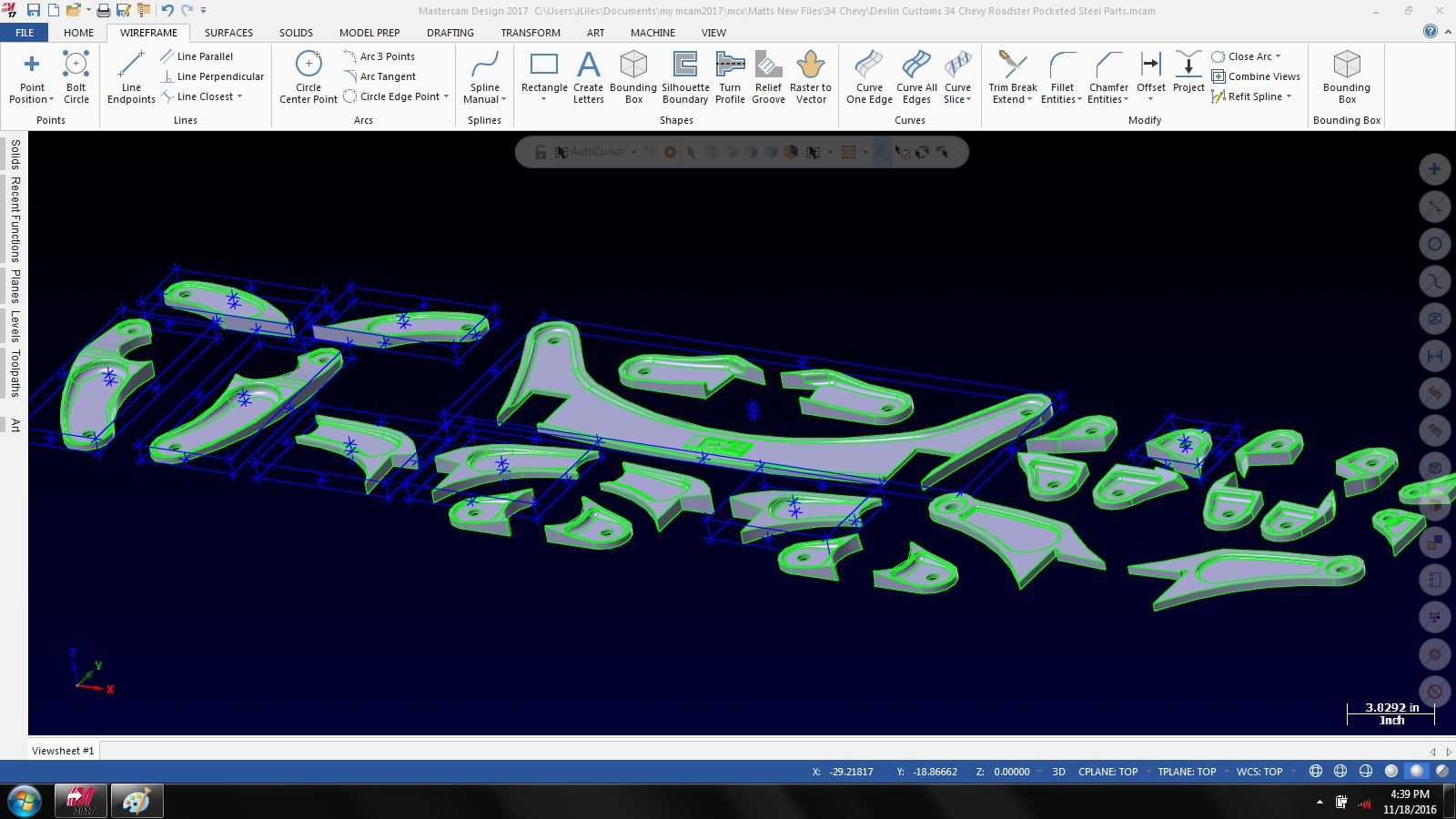Expand the Point Position dropdown
This screenshot has width=1456, height=819.
tap(51, 100)
